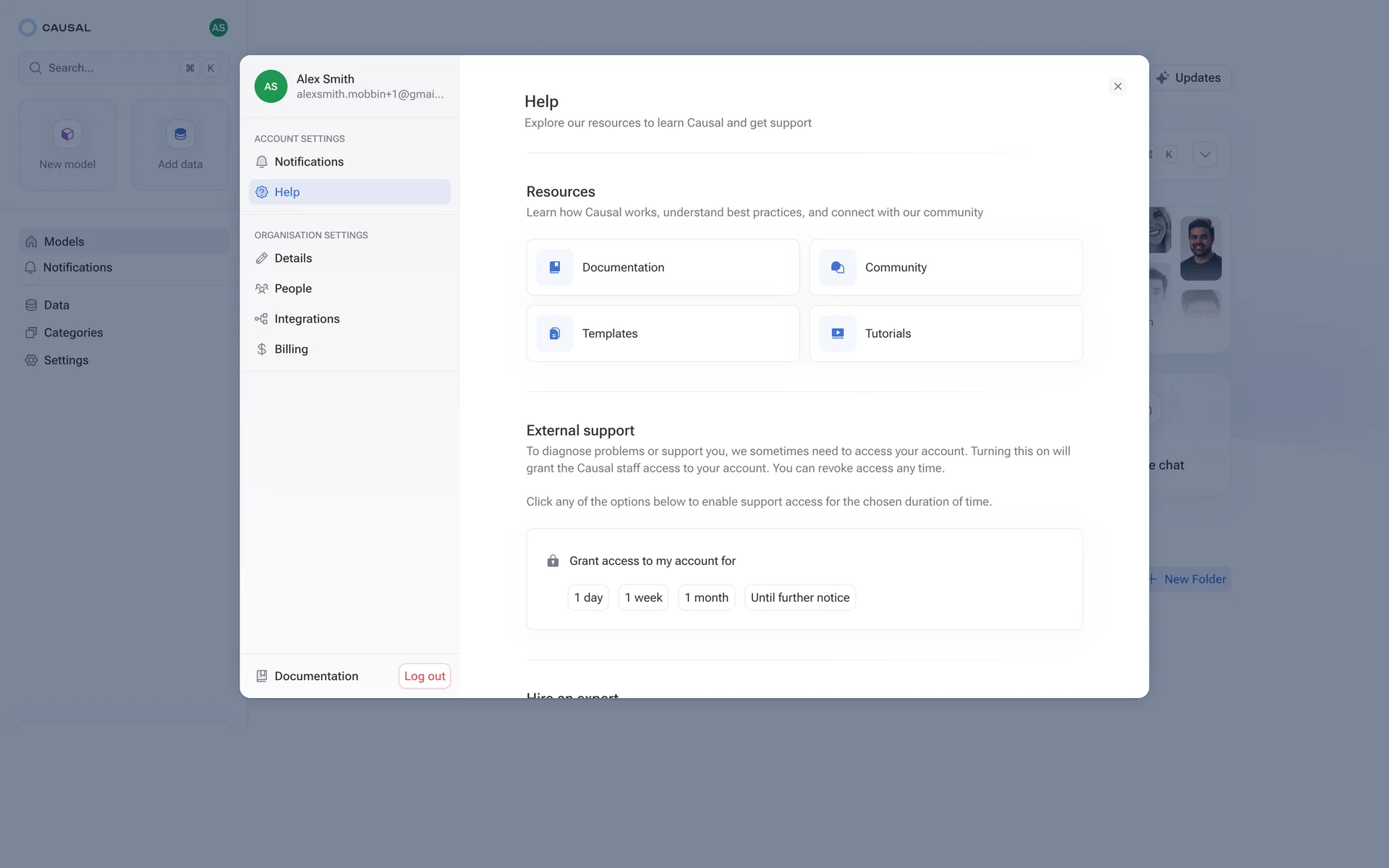Open Documentation link at sidebar bottom

coord(315,676)
